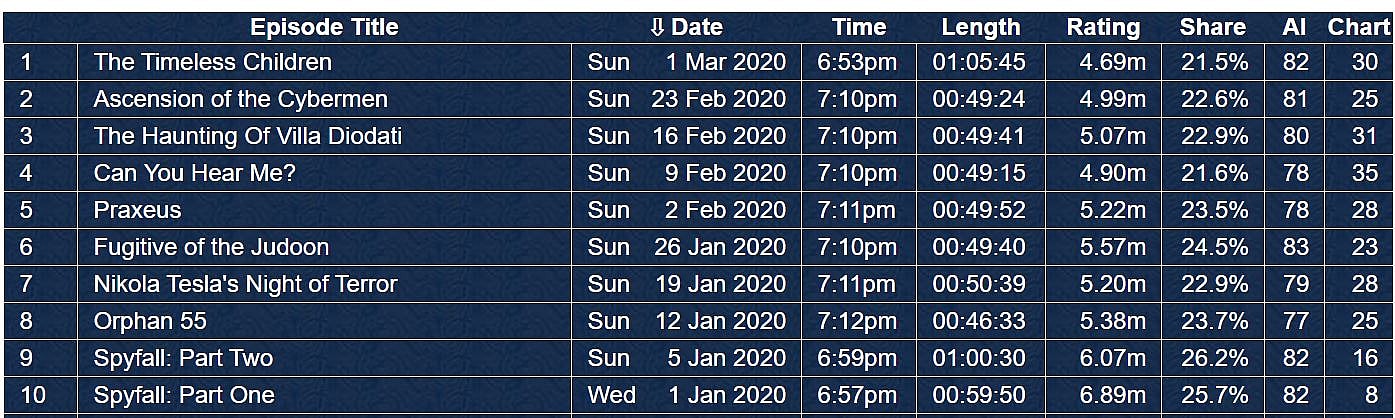Click the 6.89m rating cell
Image resolution: width=1395 pixels, height=418 pixels.
pyautogui.click(x=1112, y=395)
